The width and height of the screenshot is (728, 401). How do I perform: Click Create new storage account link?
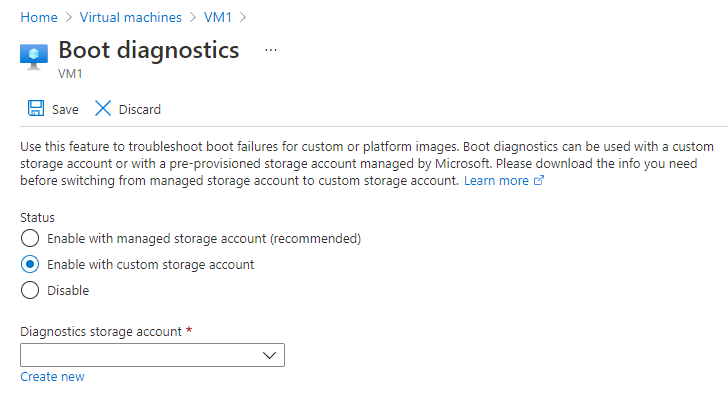(x=52, y=377)
